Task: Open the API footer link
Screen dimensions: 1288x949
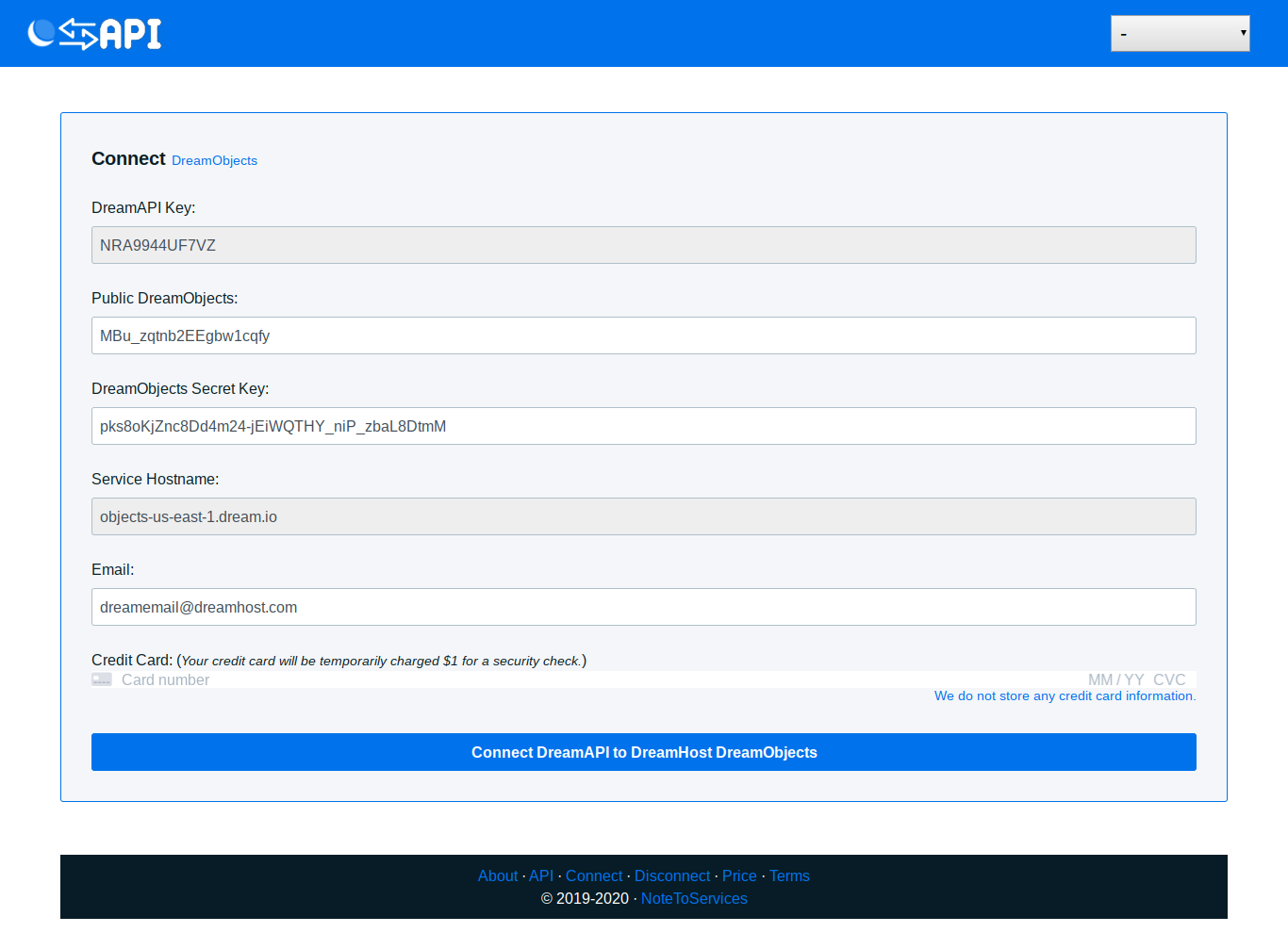Action: pos(541,875)
